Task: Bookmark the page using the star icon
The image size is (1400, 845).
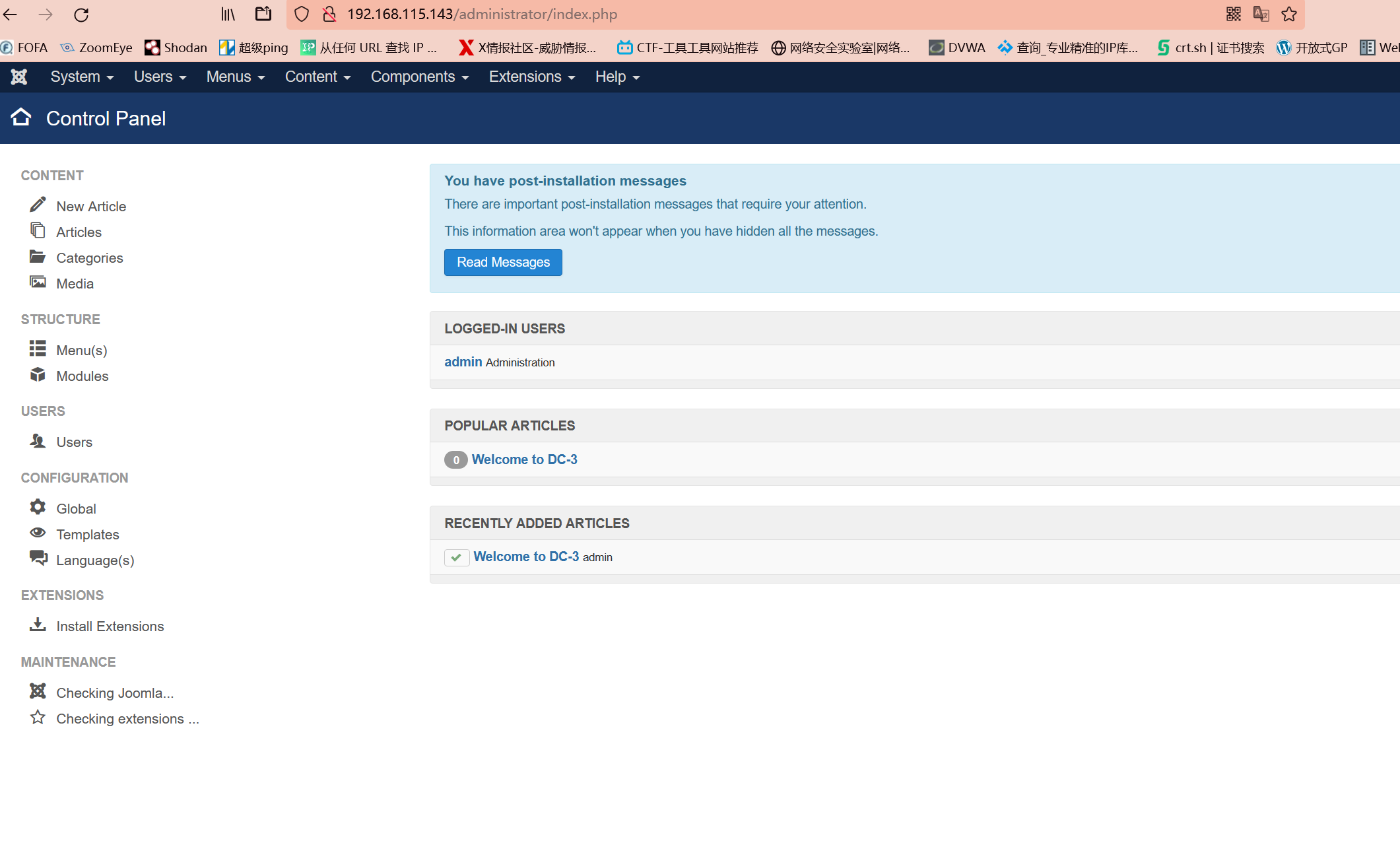Action: click(1289, 15)
